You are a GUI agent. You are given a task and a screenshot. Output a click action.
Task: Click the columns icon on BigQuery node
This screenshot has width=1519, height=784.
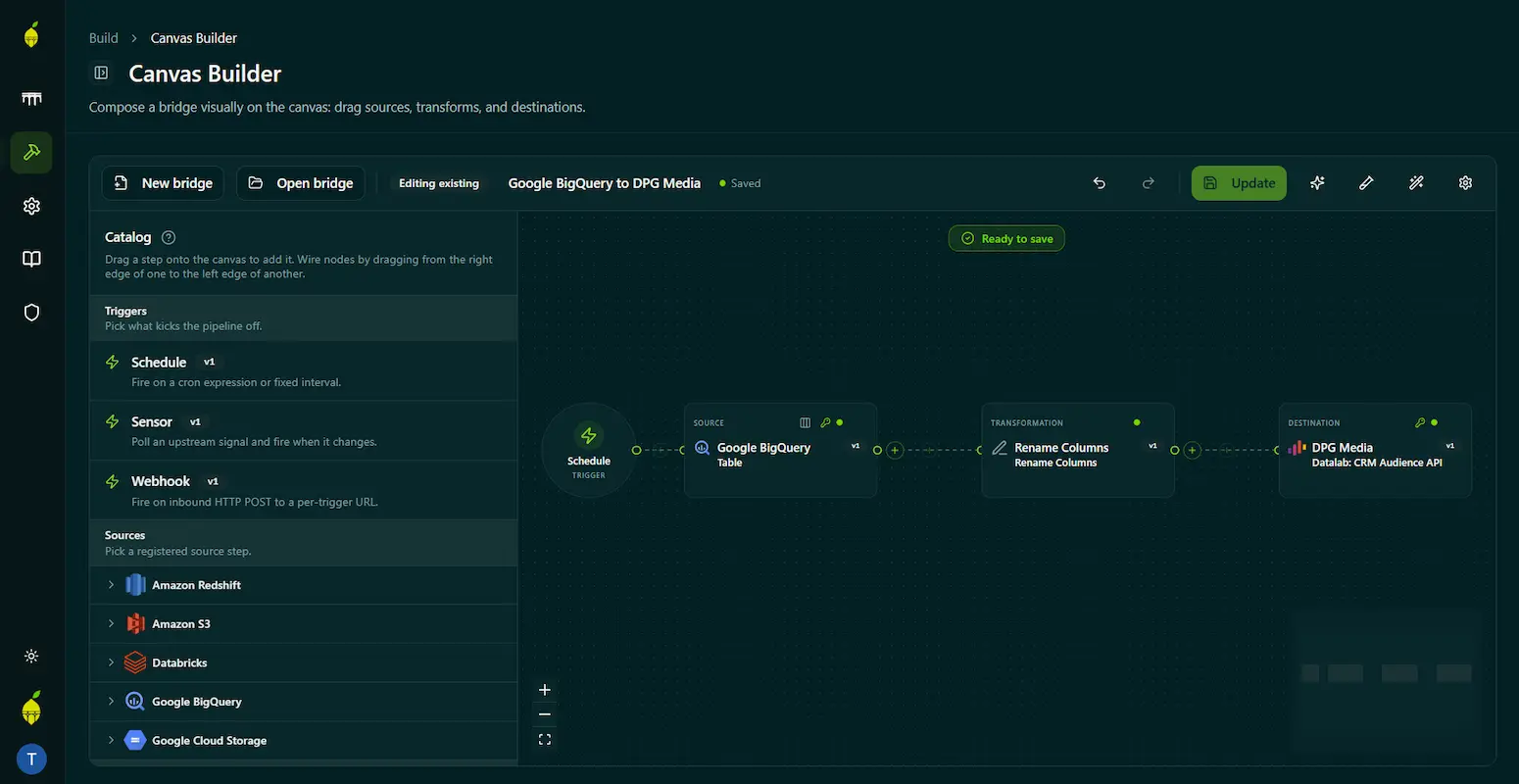[805, 422]
